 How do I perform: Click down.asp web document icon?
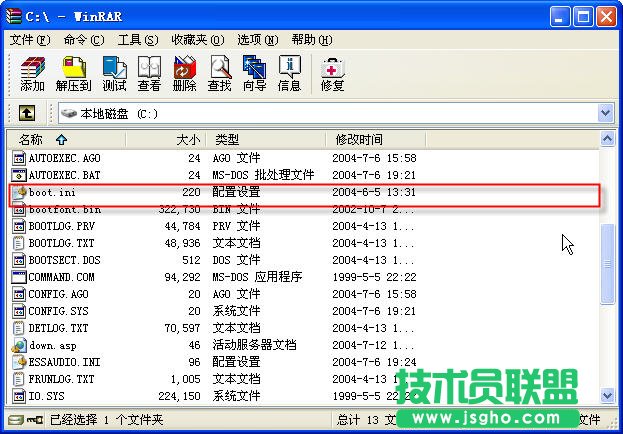coord(19,345)
